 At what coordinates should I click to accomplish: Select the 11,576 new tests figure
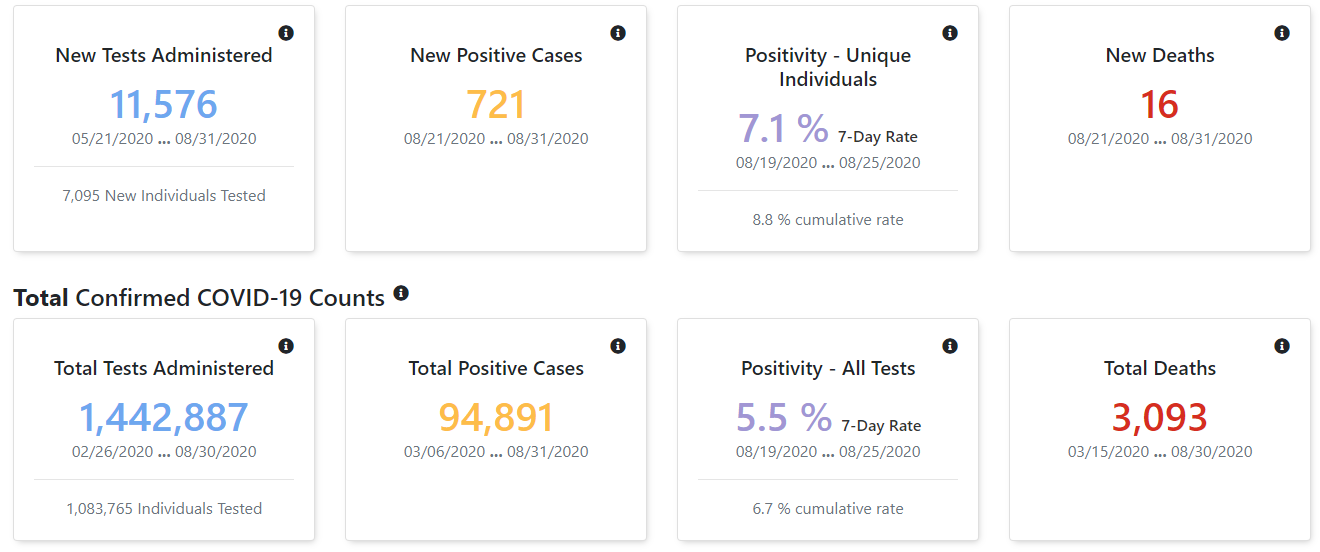164,105
